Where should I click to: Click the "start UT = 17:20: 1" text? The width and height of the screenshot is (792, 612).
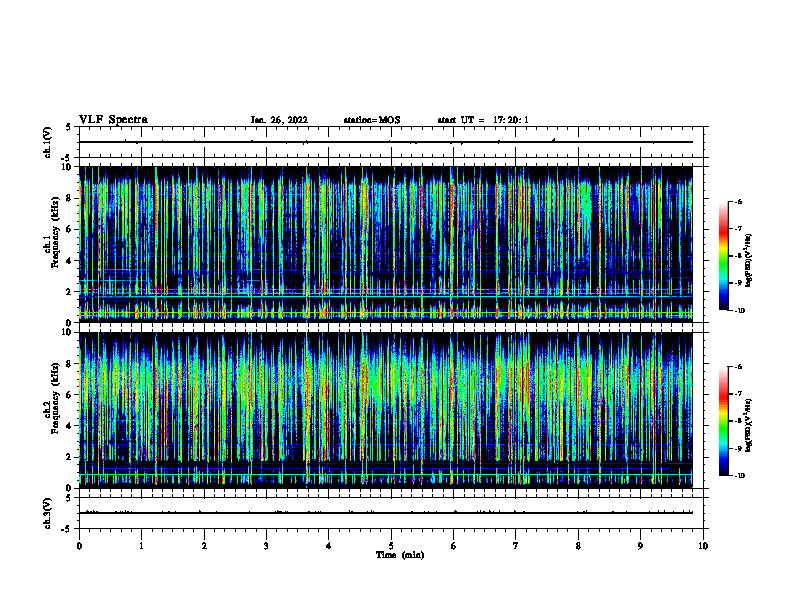[483, 120]
